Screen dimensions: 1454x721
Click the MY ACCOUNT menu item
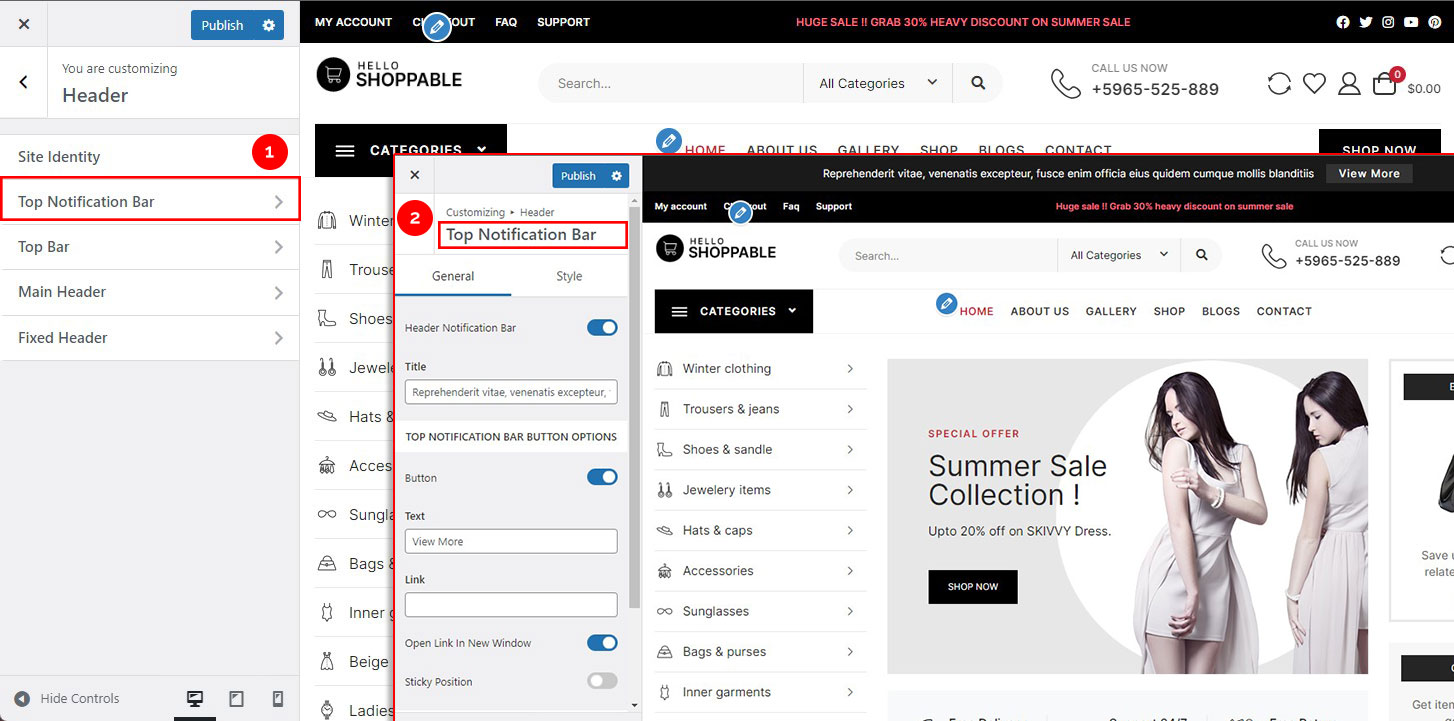[x=352, y=21]
